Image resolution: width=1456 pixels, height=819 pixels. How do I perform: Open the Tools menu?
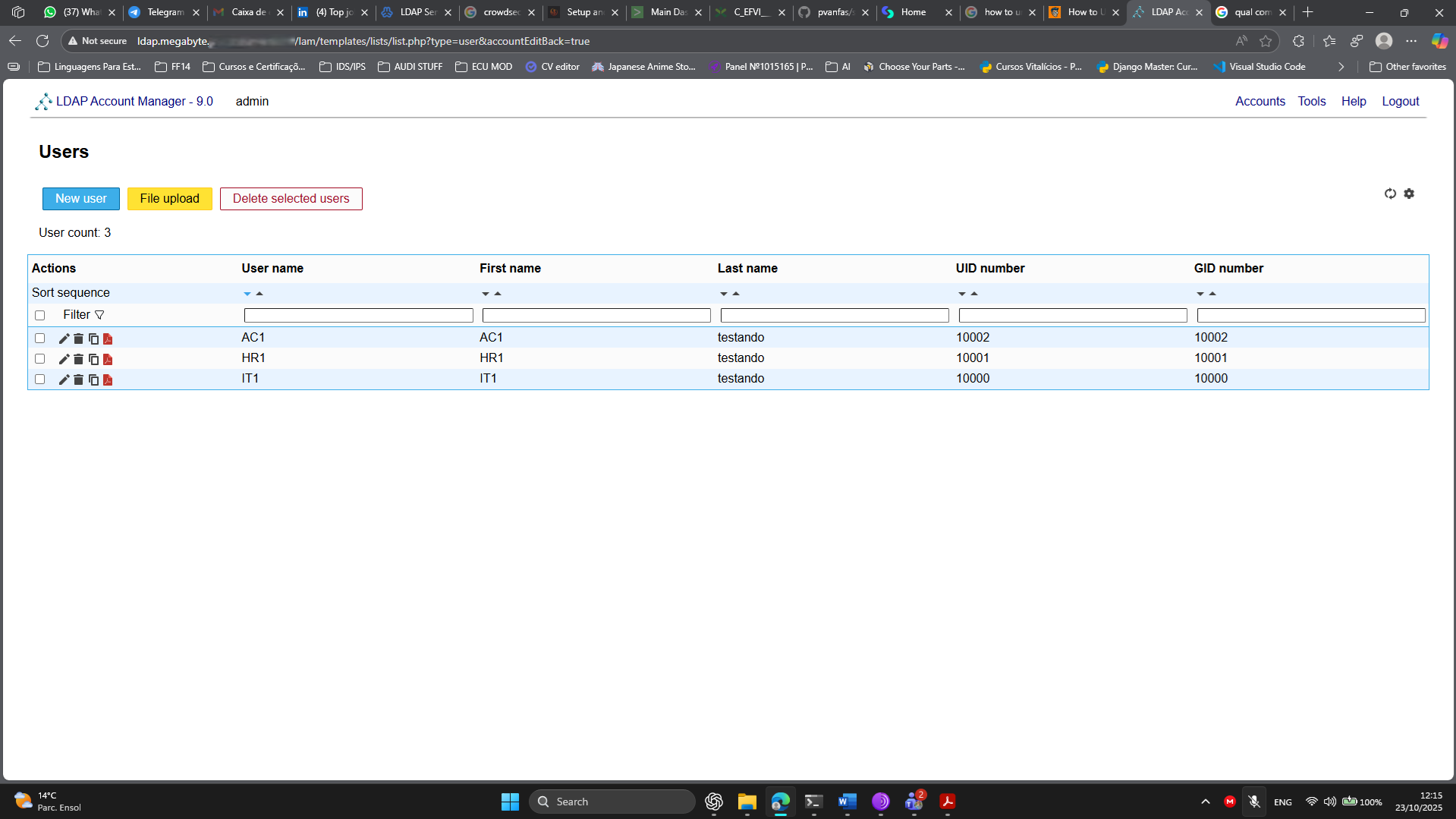[x=1311, y=101]
